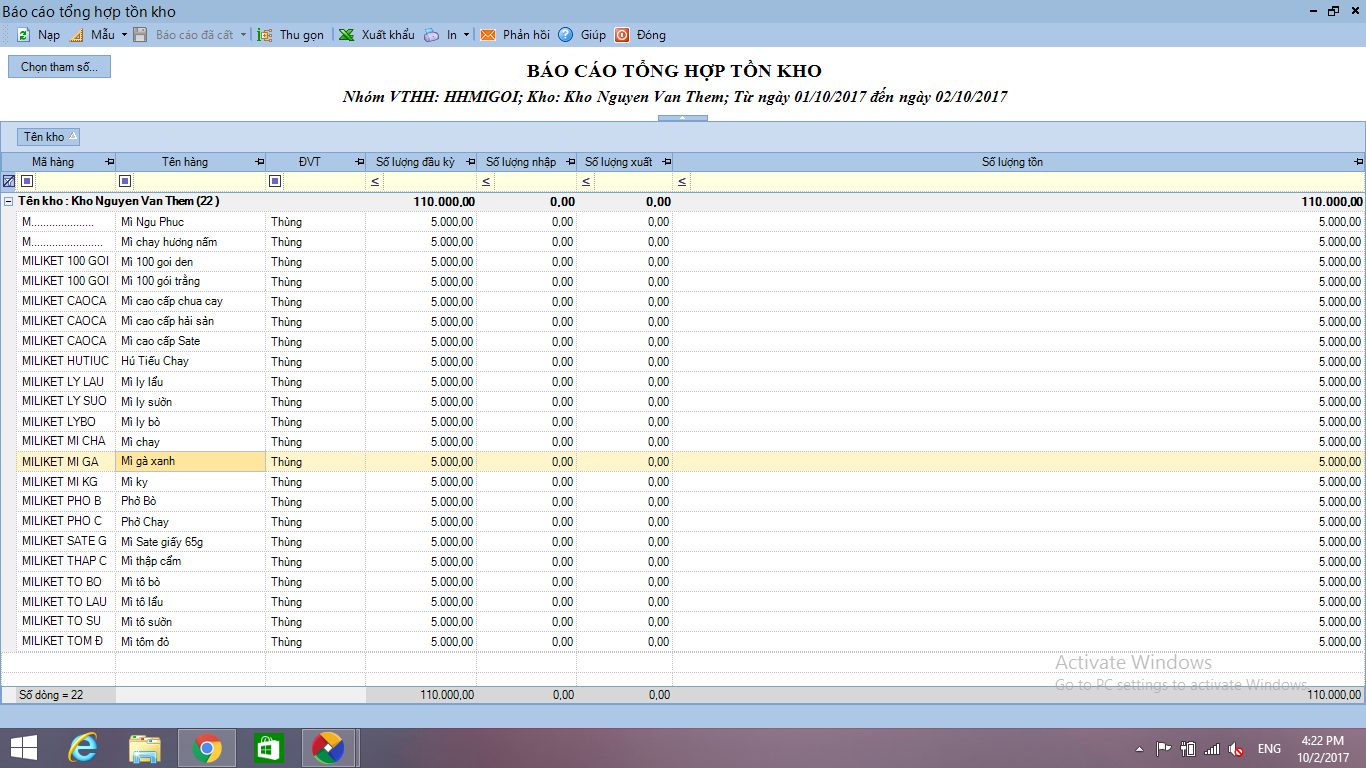Select the Hủ Tiếu Chay cell

190,362
